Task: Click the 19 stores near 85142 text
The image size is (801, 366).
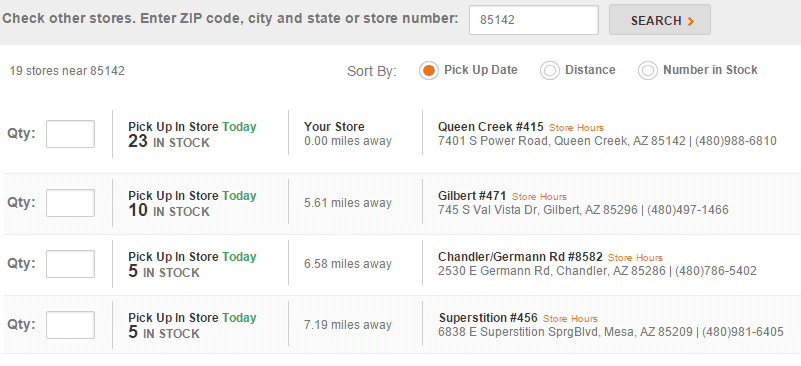Action: 67,71
